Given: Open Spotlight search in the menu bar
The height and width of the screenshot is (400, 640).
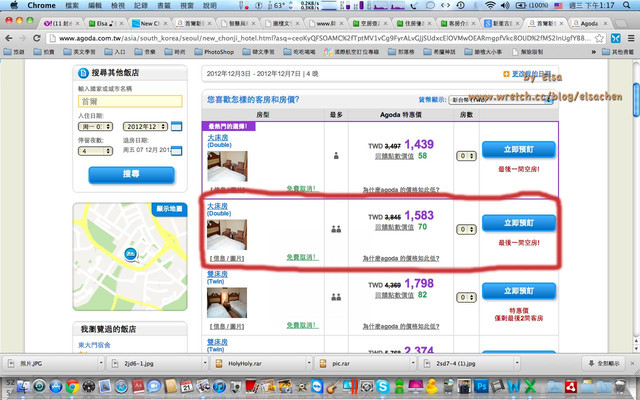Looking at the screenshot, I should click(x=626, y=5).
